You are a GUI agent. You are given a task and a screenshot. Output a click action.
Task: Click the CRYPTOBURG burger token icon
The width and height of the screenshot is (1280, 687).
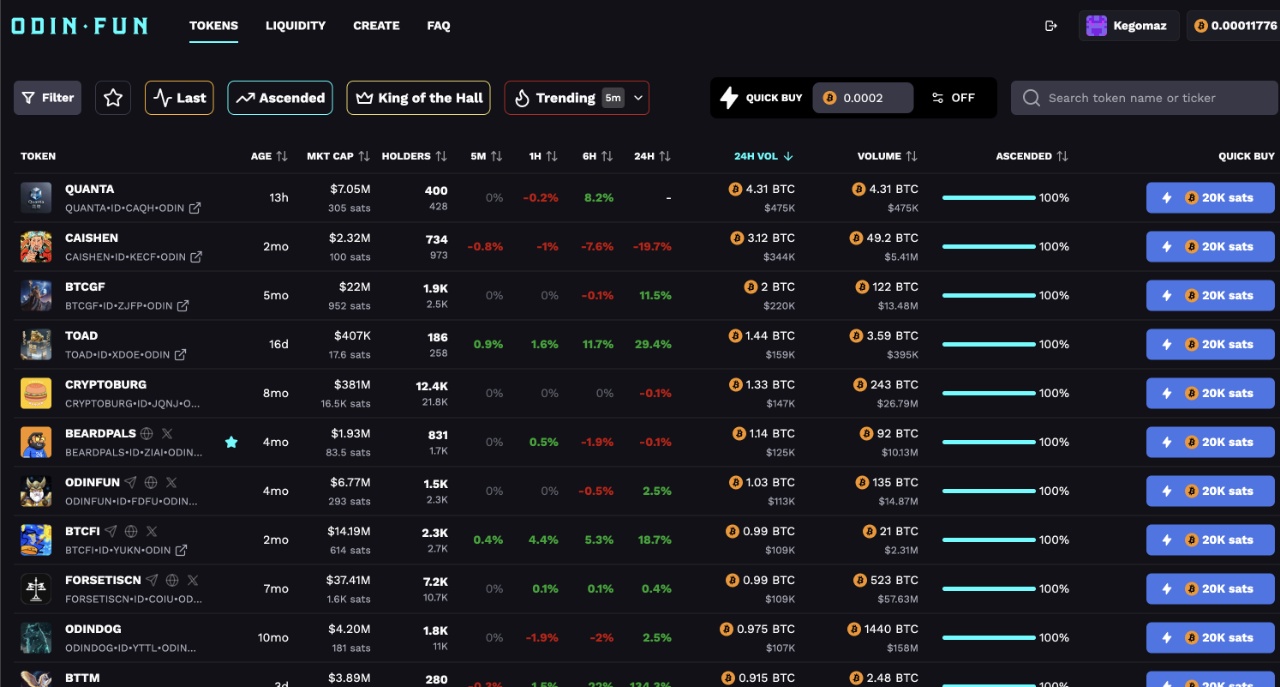(x=36, y=393)
